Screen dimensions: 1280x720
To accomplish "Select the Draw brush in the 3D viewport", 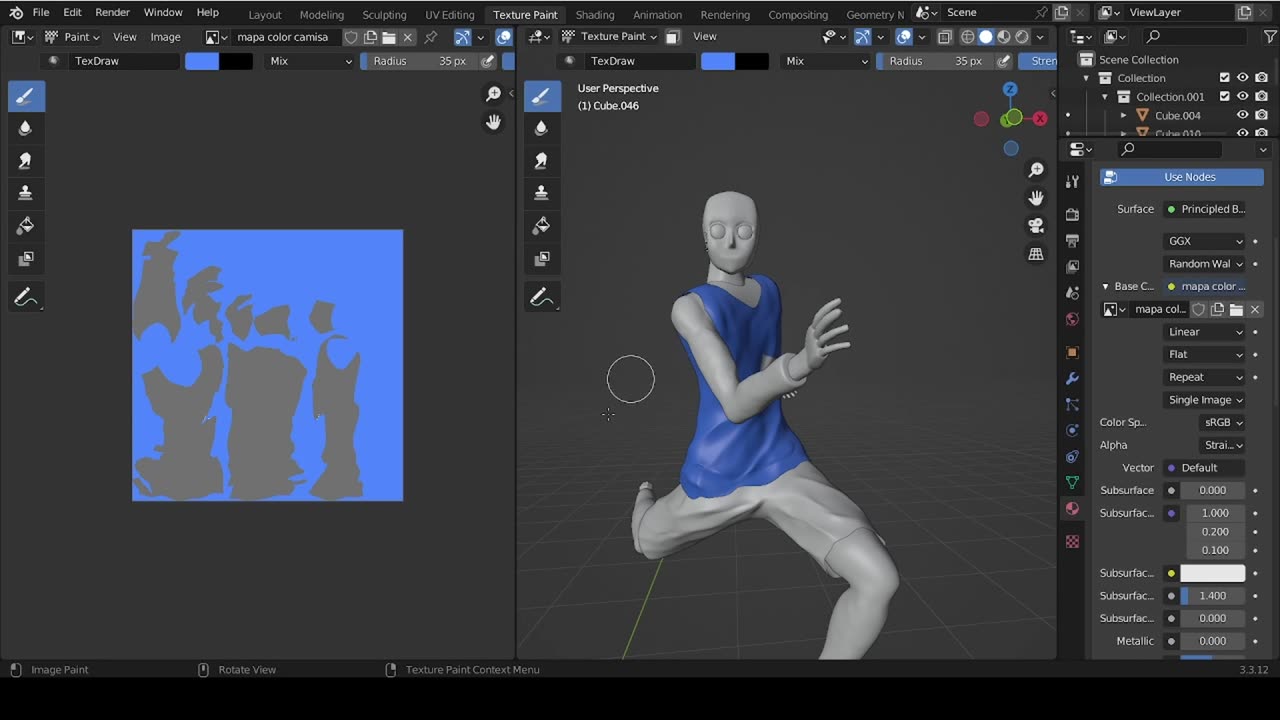I will (541, 96).
